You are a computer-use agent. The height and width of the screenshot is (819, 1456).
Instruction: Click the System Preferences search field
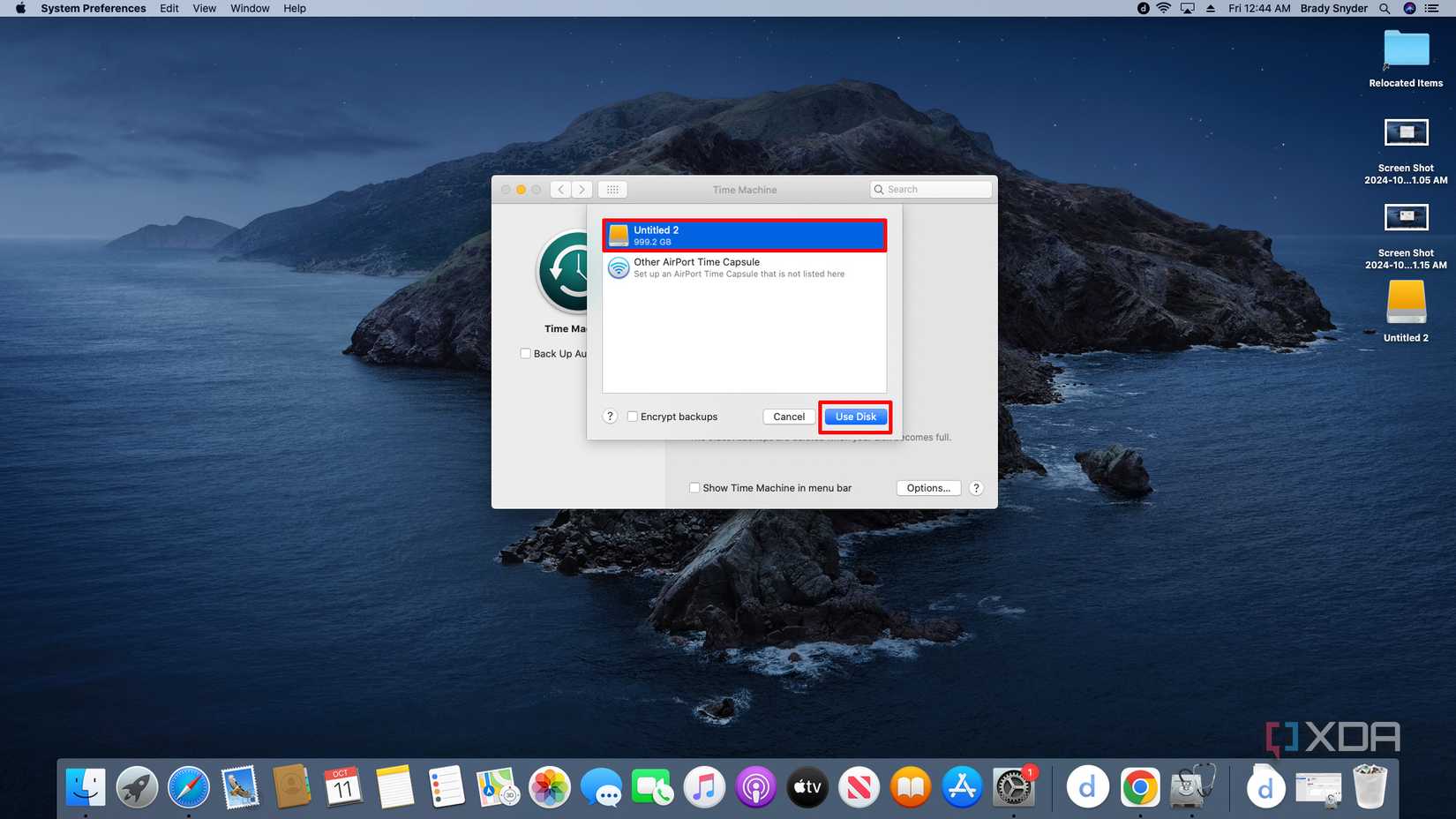click(931, 190)
